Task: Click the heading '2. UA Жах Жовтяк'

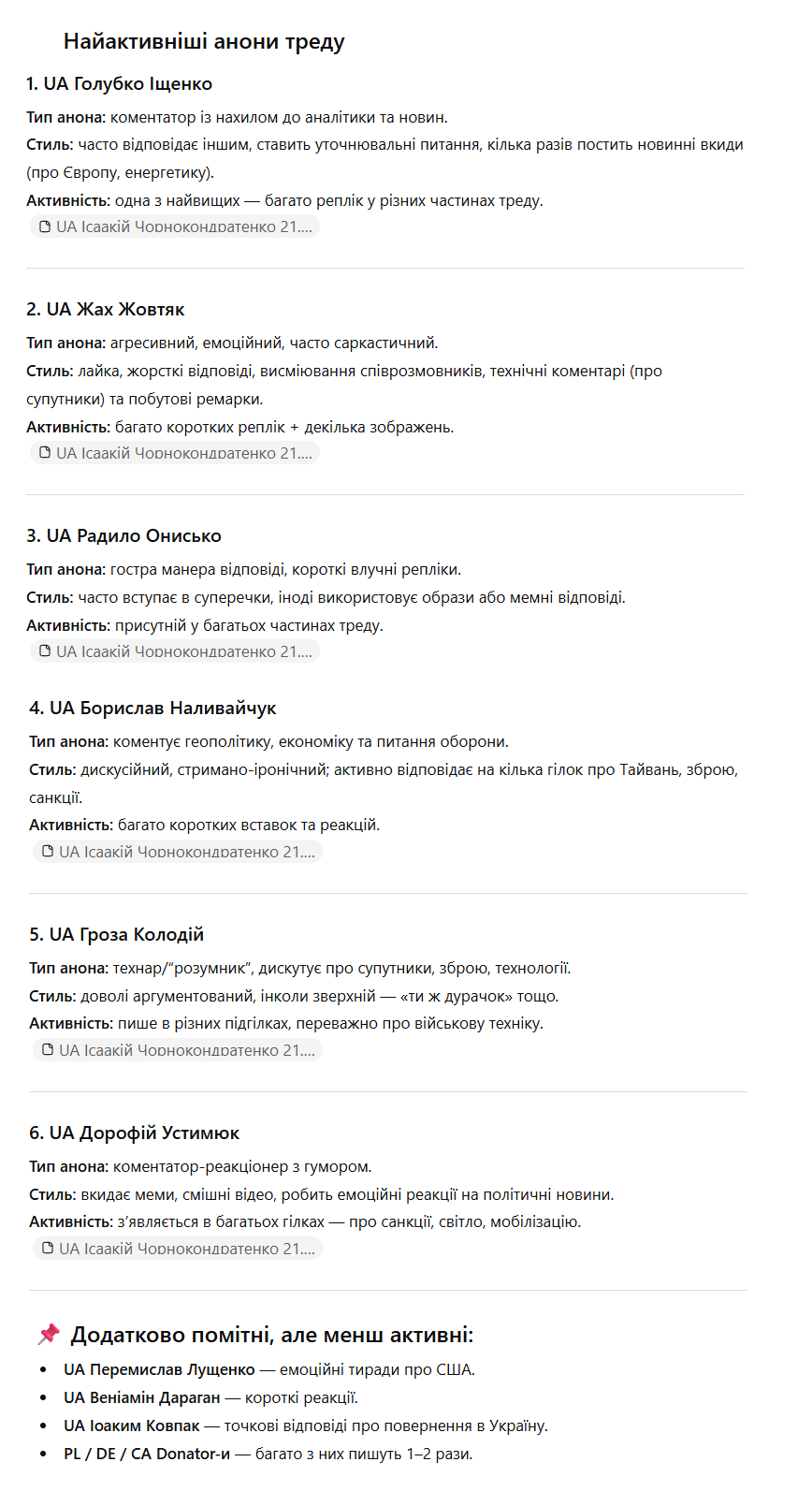Action: [x=105, y=310]
